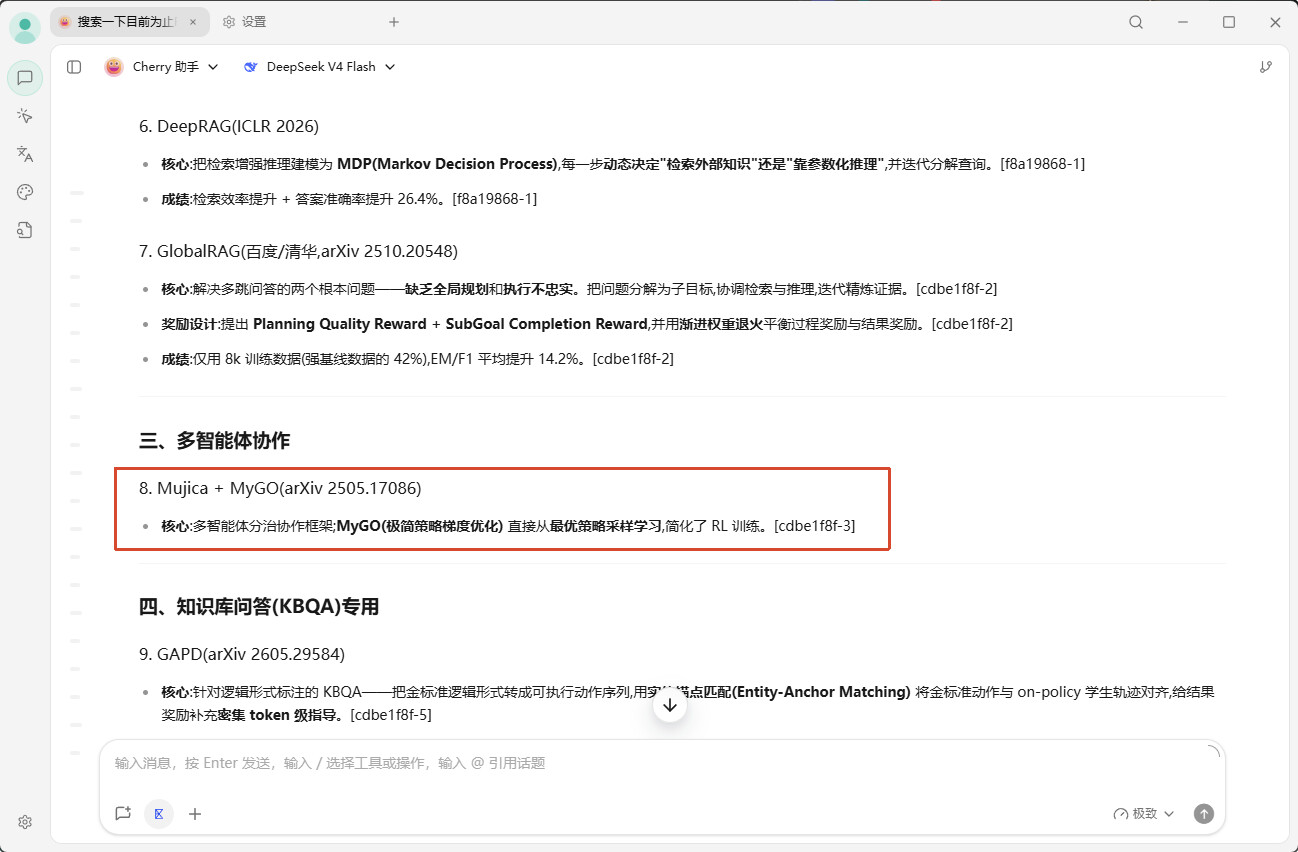Image resolution: width=1298 pixels, height=852 pixels.
Task: Click the section heading 四、知识库问答(KBQA)专用
Action: (x=259, y=607)
